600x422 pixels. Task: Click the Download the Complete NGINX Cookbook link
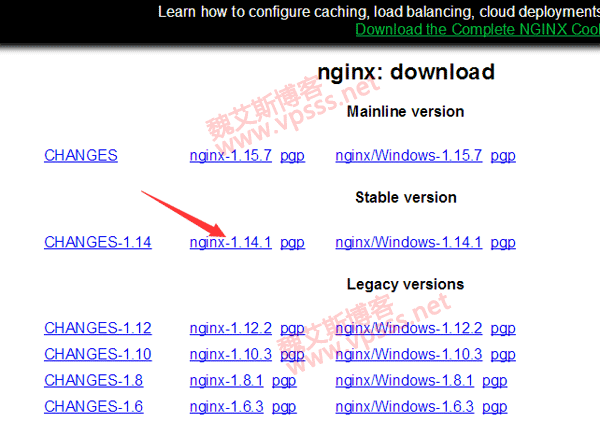pyautogui.click(x=476, y=29)
